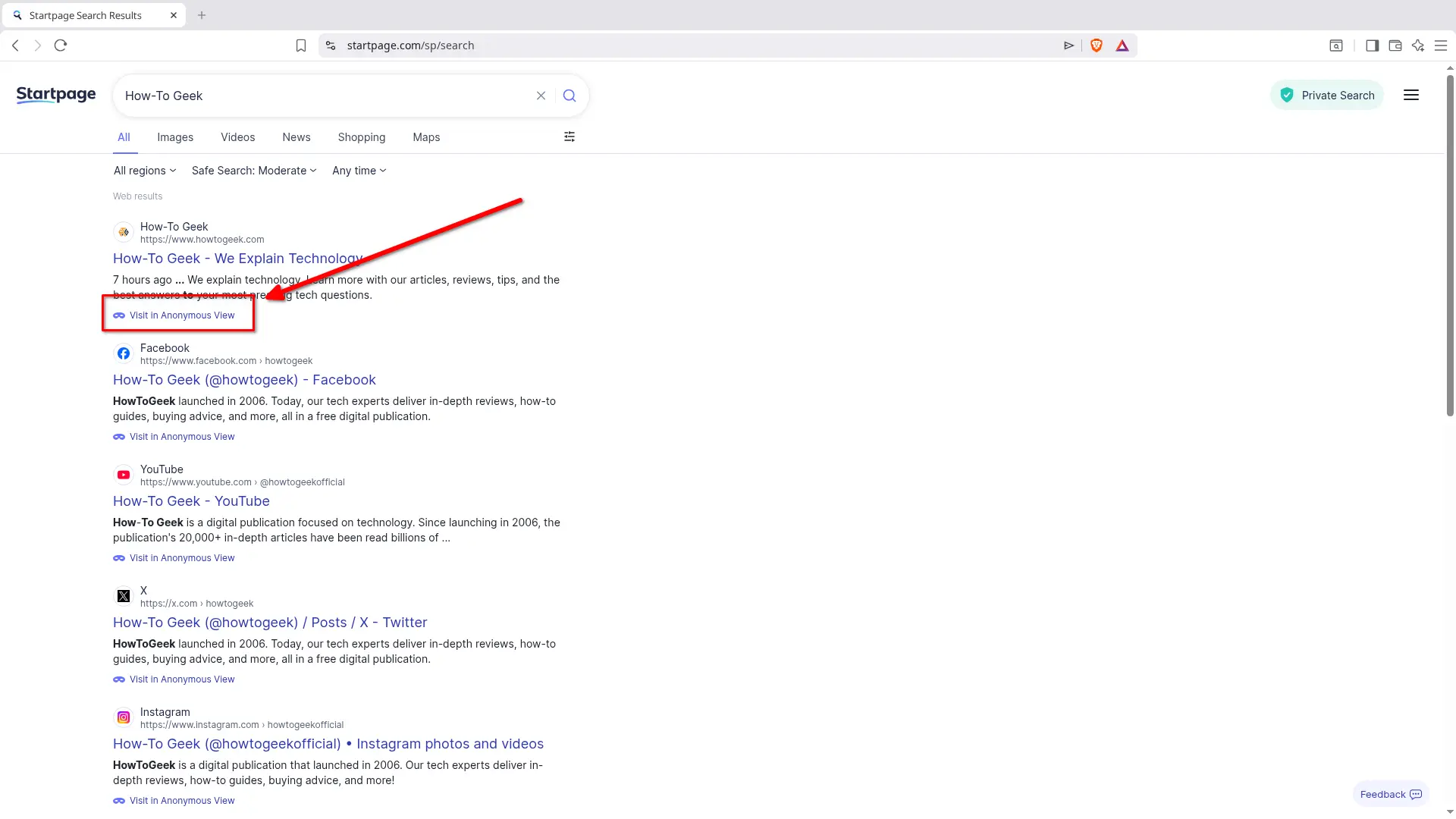This screenshot has width=1456, height=819.
Task: Open 'How-To Geek - We Explain Technology' result
Action: tap(238, 259)
